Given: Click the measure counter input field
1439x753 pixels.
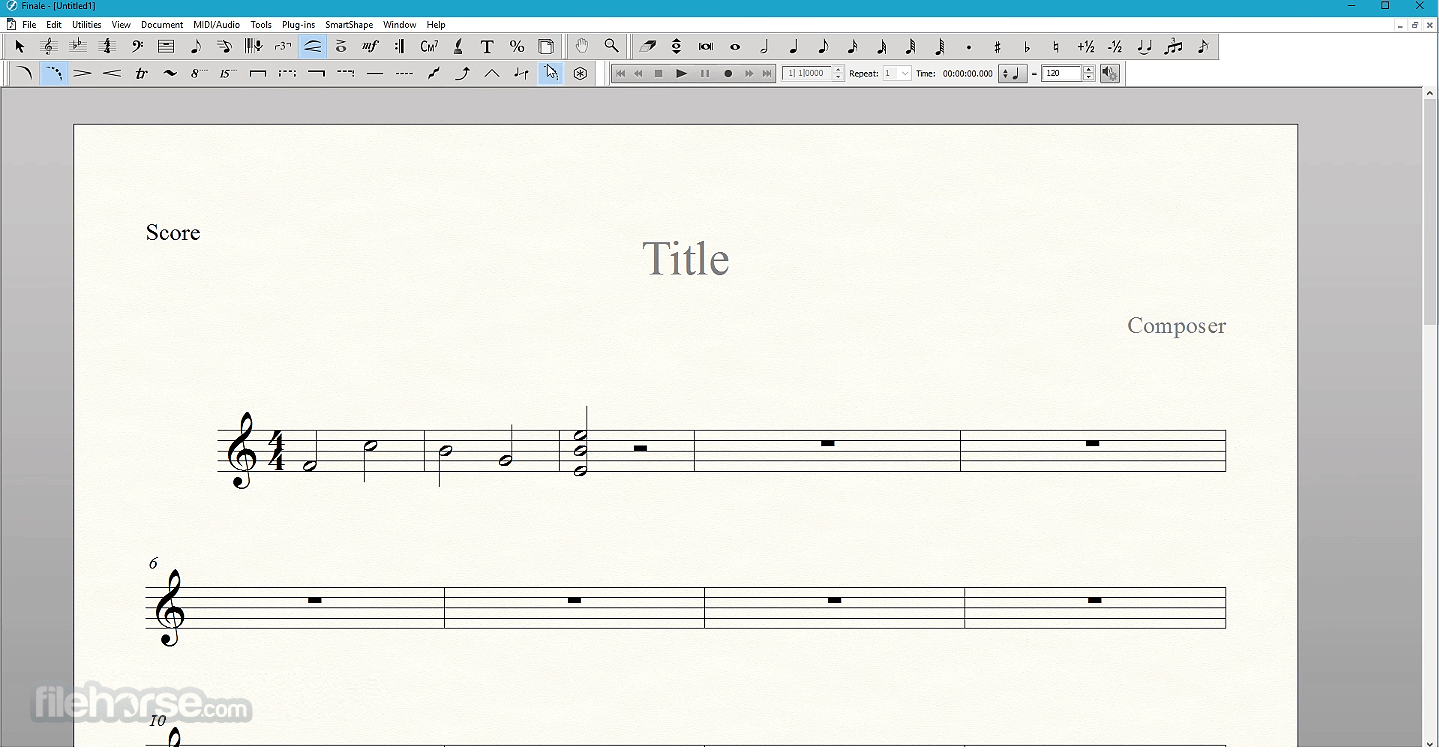Looking at the screenshot, I should tap(807, 73).
